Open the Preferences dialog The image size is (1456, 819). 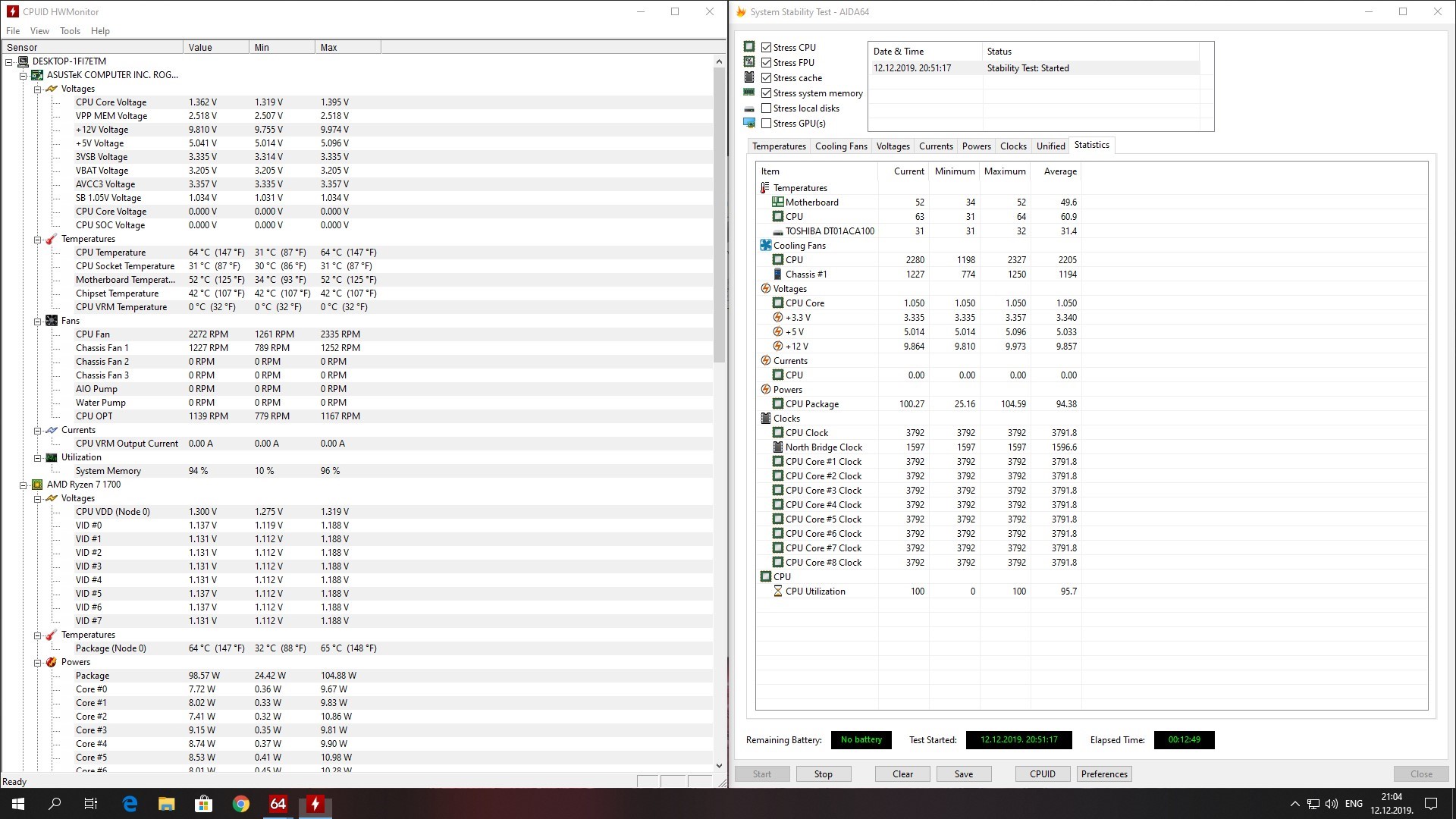tap(1104, 774)
